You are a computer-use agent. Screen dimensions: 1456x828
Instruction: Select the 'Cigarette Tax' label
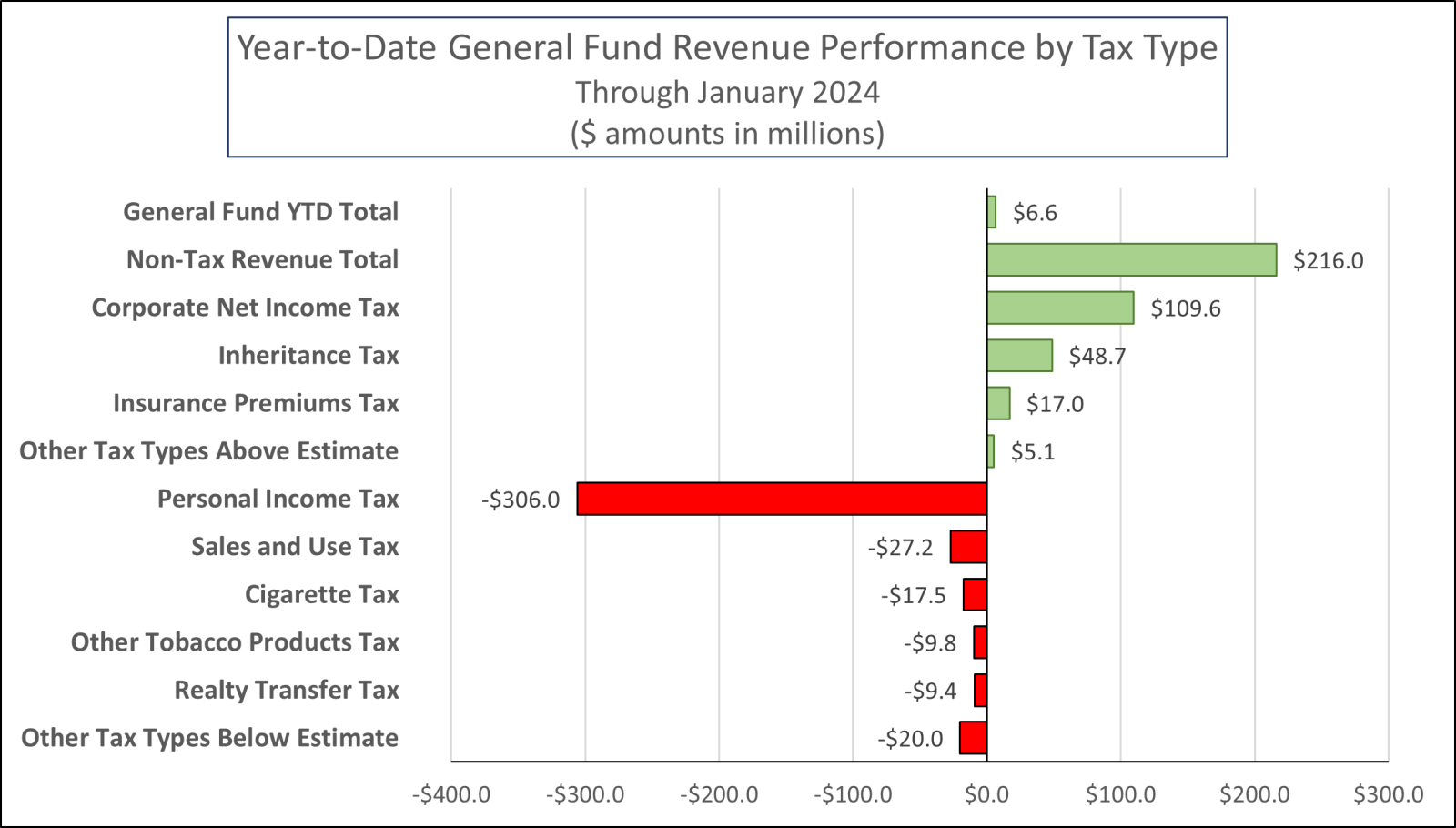click(322, 595)
